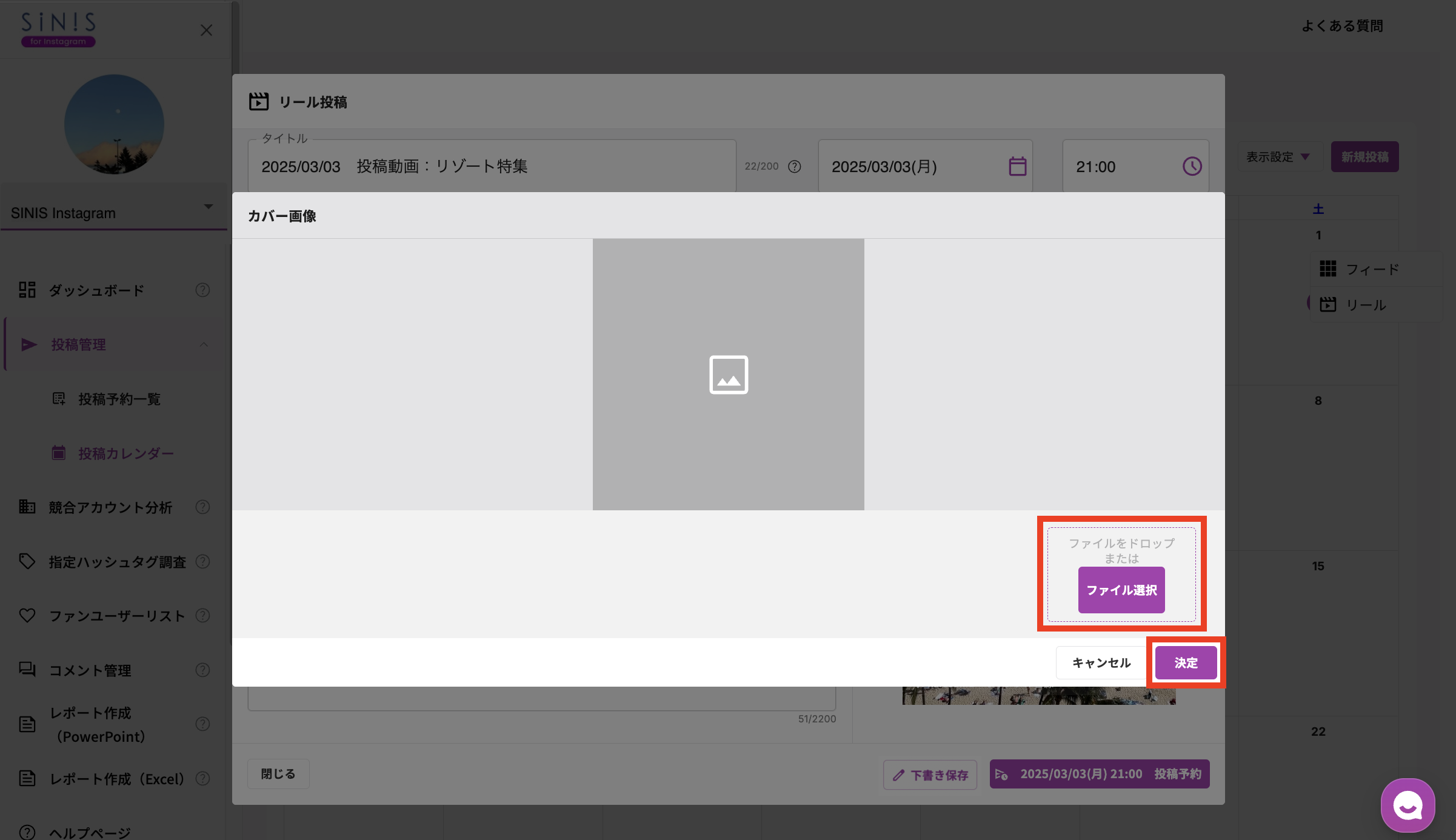Open the chat support bubble icon

coord(1408,805)
